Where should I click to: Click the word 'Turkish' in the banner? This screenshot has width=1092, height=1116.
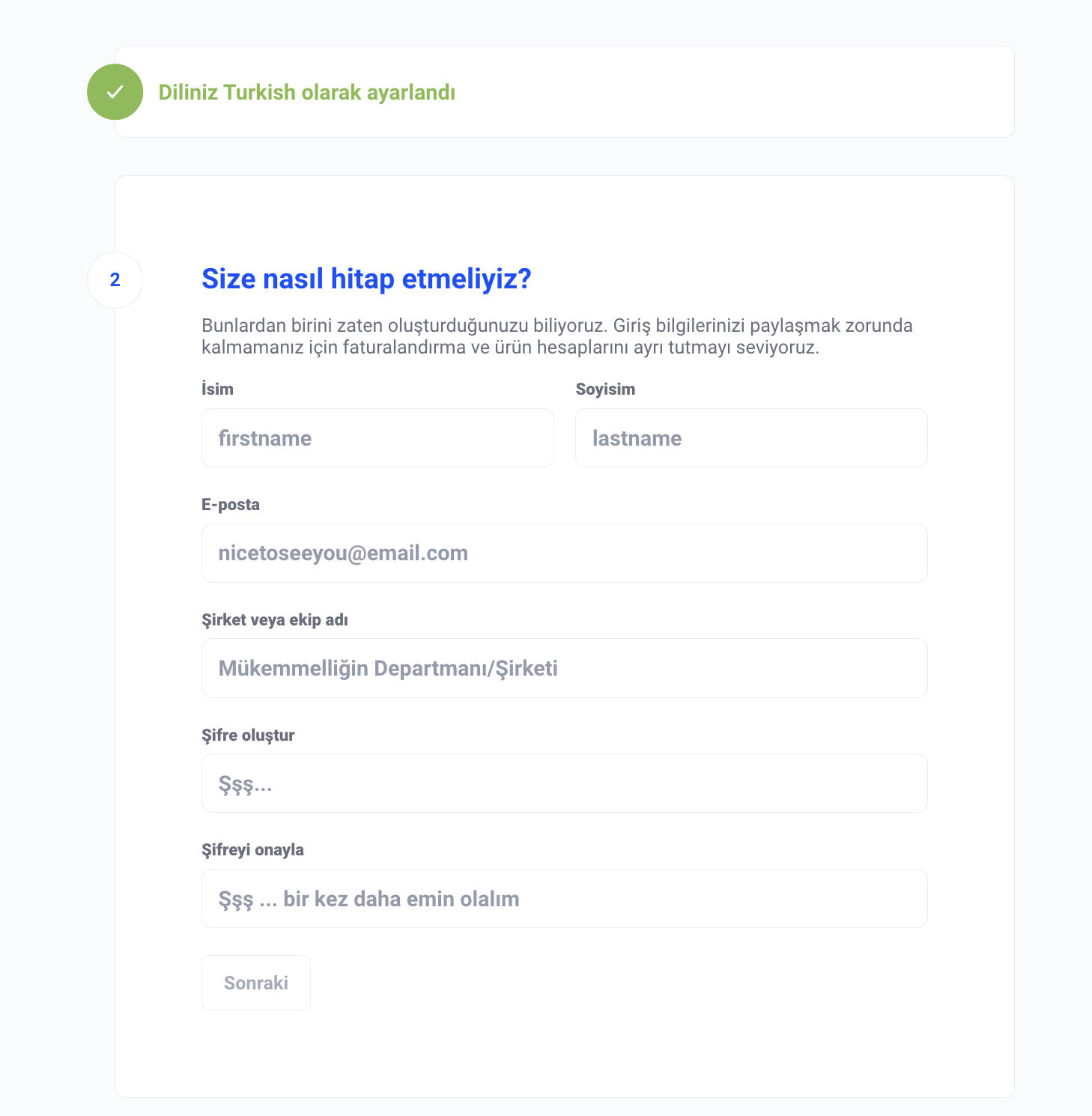[x=259, y=93]
